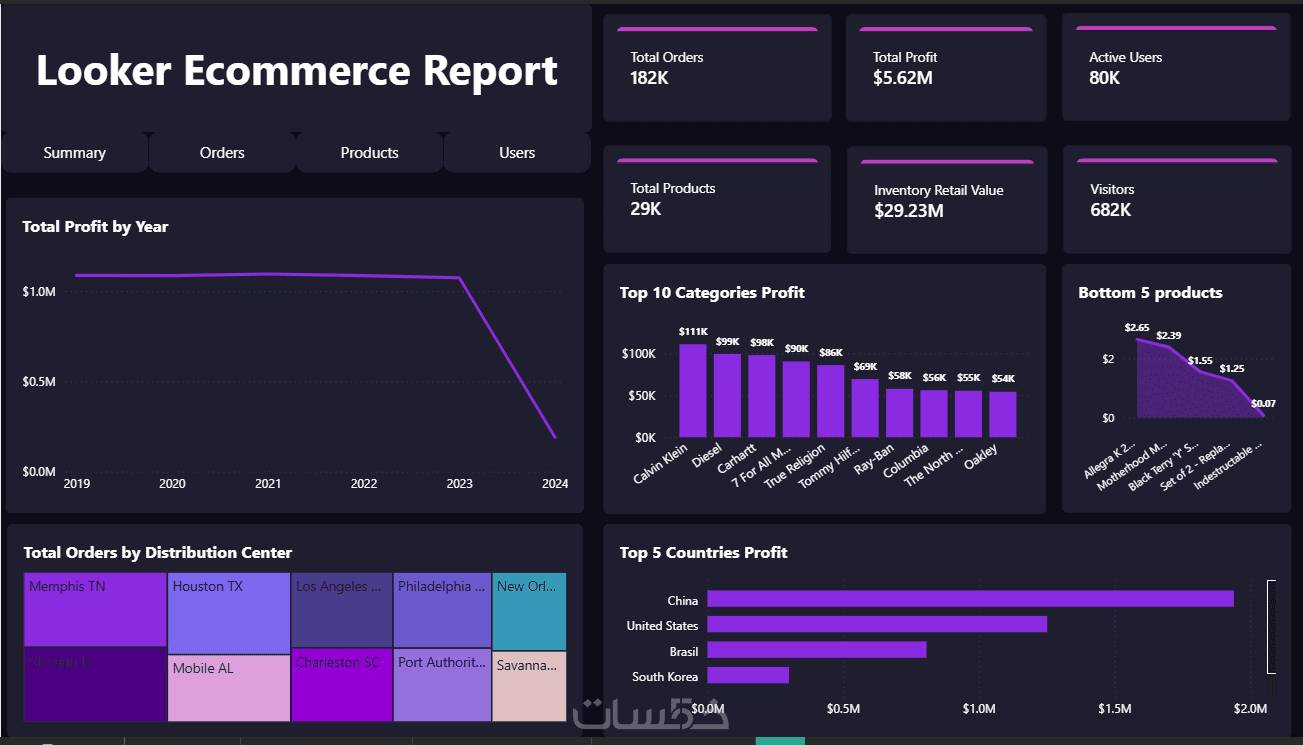Click the Top 10 Categories Profit title
The image size is (1303, 745).
[x=712, y=293]
